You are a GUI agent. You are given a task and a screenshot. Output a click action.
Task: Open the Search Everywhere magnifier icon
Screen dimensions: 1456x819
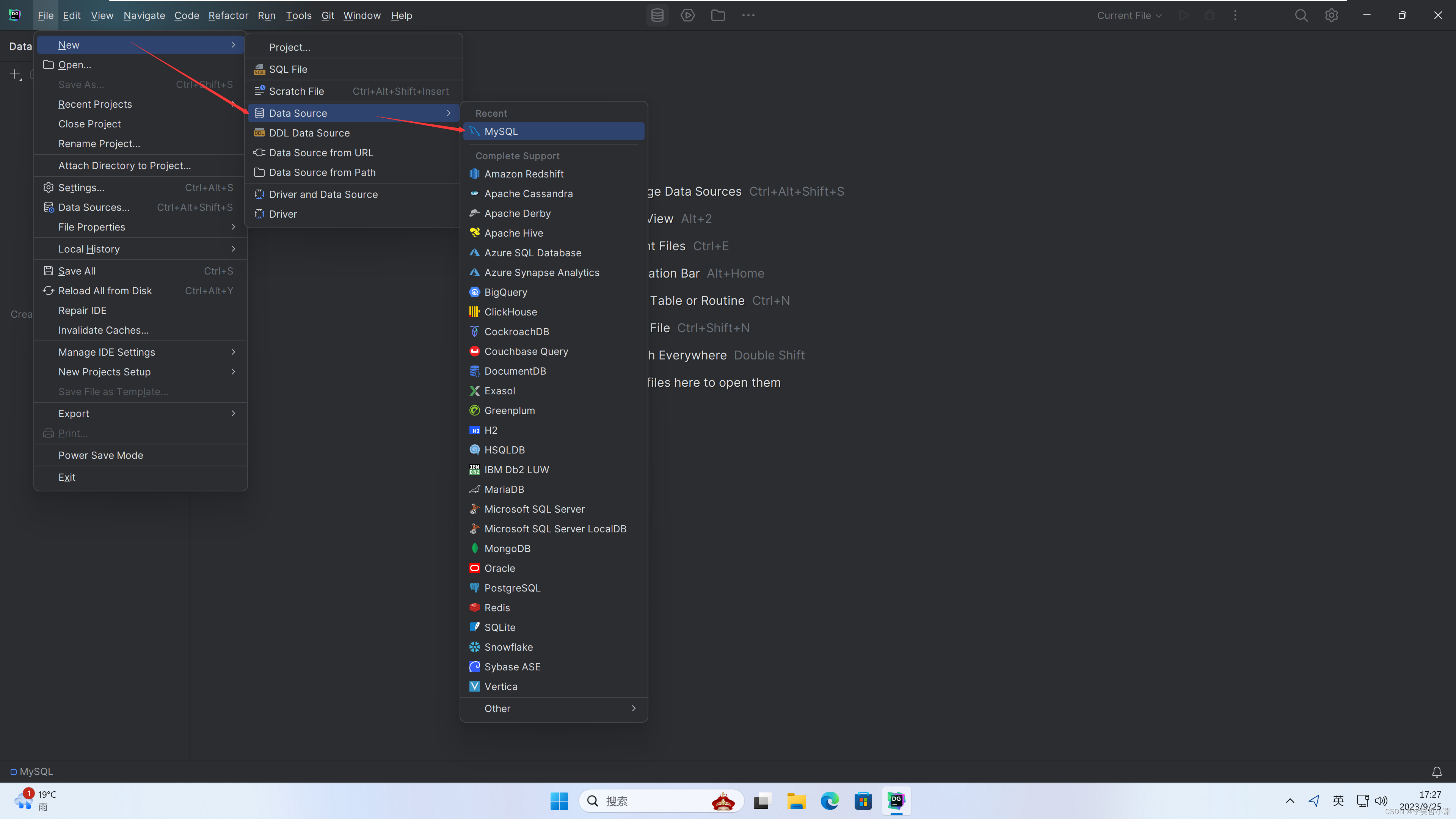[x=1301, y=15]
